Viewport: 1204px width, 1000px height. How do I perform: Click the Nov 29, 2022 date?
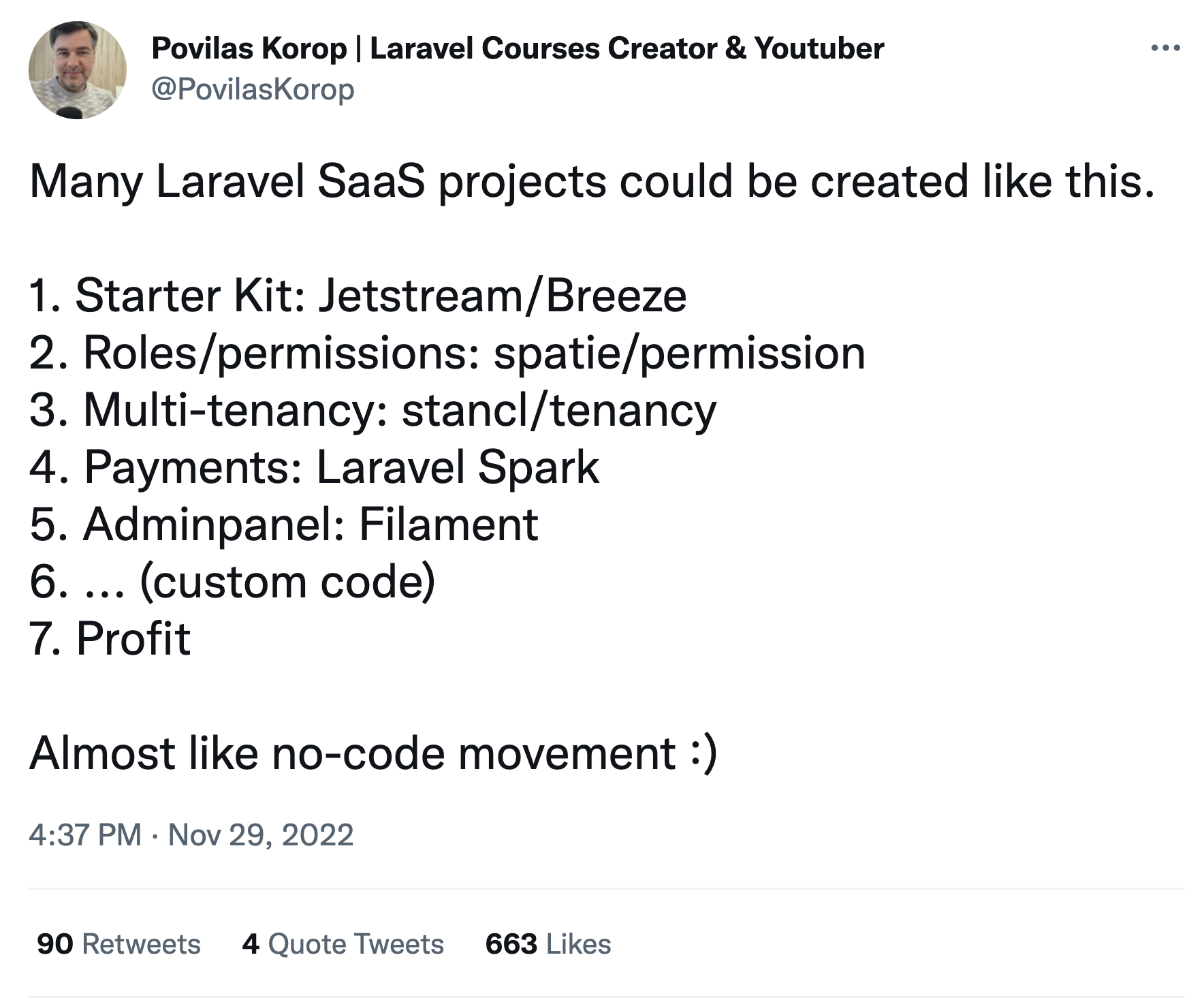point(261,835)
